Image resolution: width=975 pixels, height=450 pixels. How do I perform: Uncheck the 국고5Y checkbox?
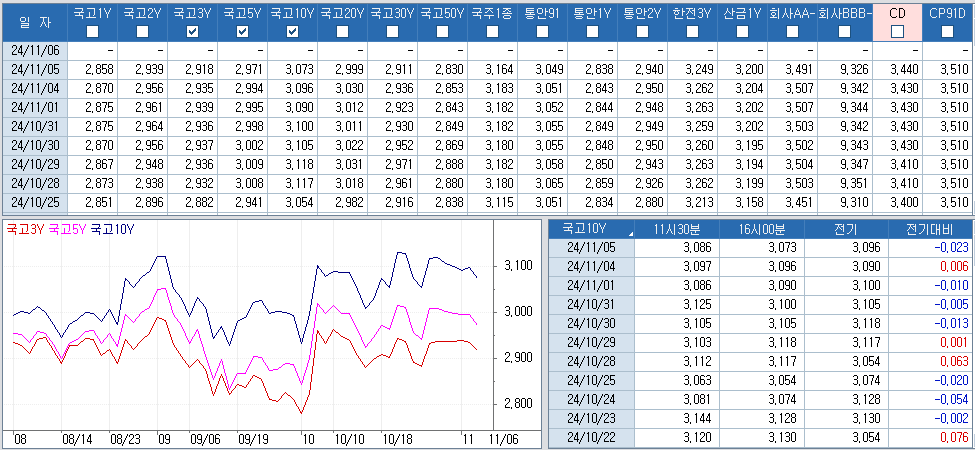(242, 33)
